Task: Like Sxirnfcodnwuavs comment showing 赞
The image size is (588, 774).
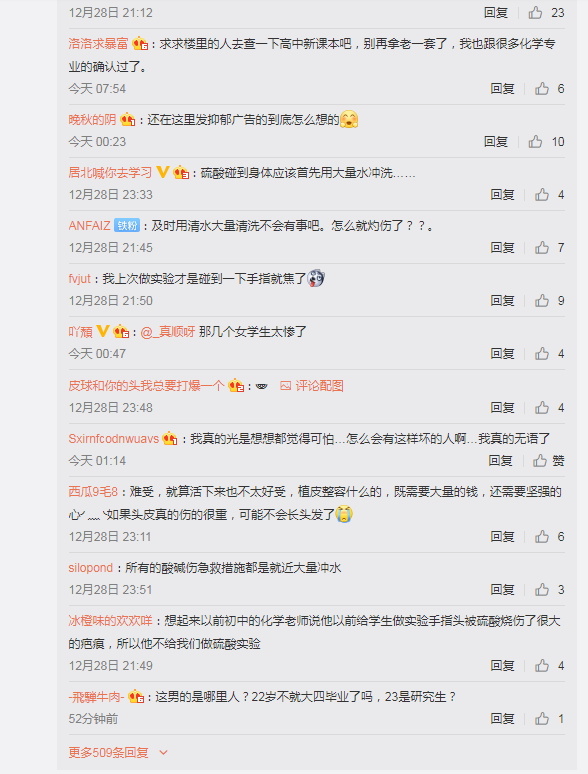Action: pyautogui.click(x=540, y=461)
